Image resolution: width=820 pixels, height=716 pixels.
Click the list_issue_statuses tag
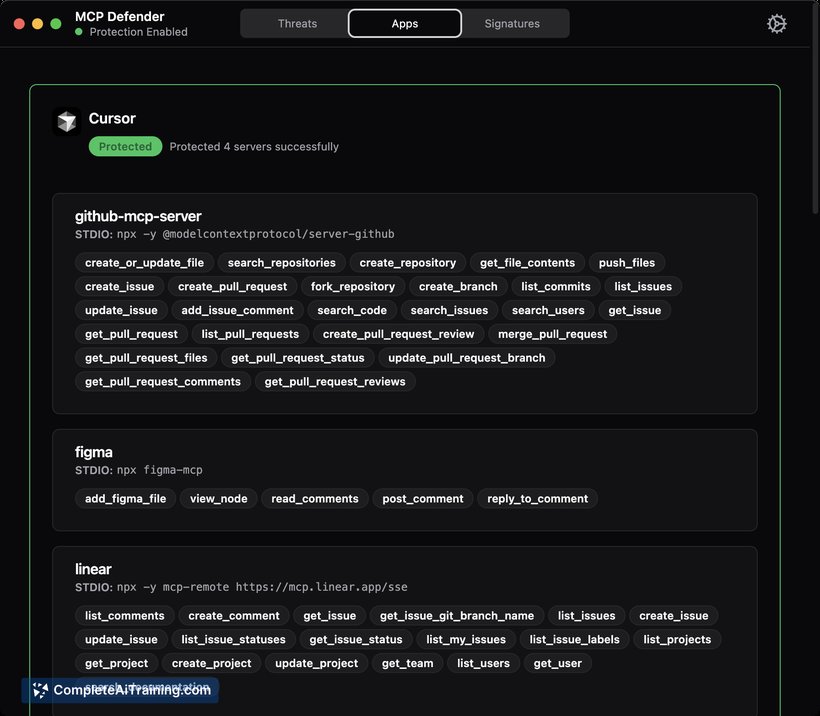233,640
